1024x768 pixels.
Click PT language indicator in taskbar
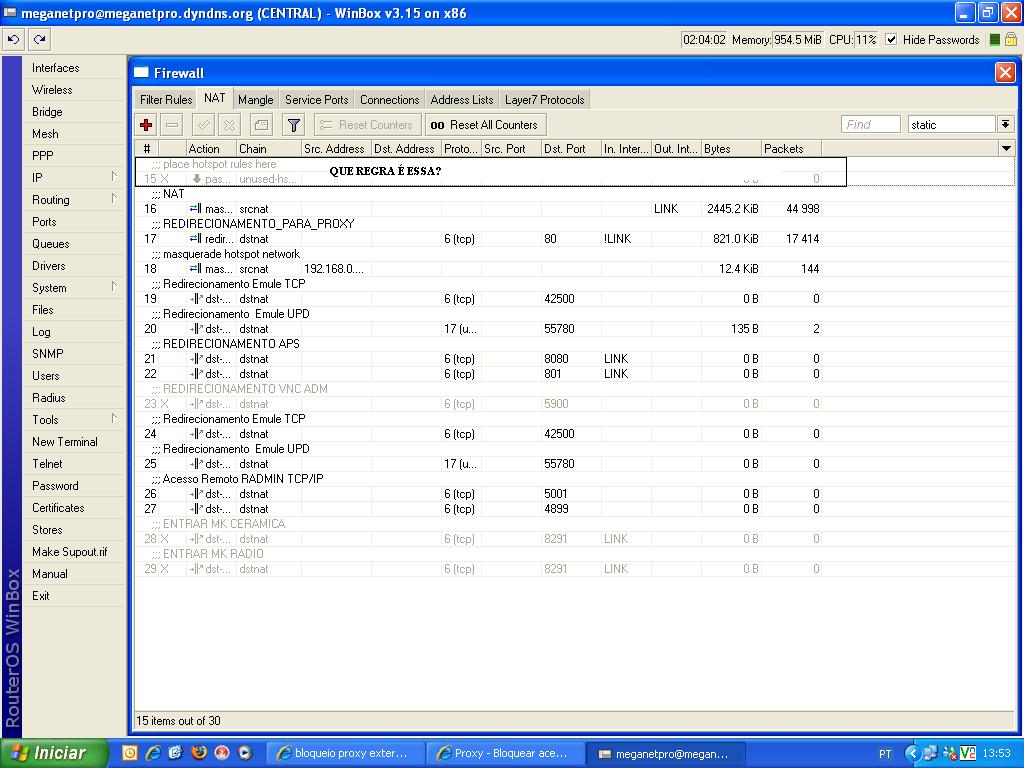point(885,754)
